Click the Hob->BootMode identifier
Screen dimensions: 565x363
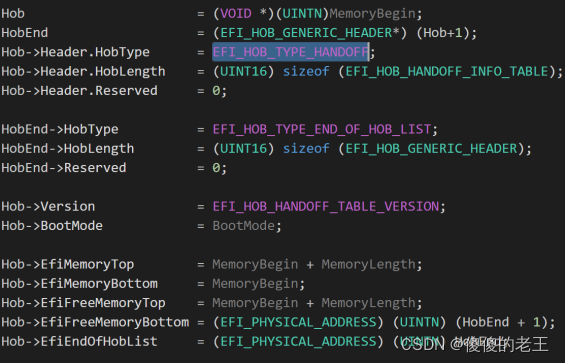coord(52,226)
